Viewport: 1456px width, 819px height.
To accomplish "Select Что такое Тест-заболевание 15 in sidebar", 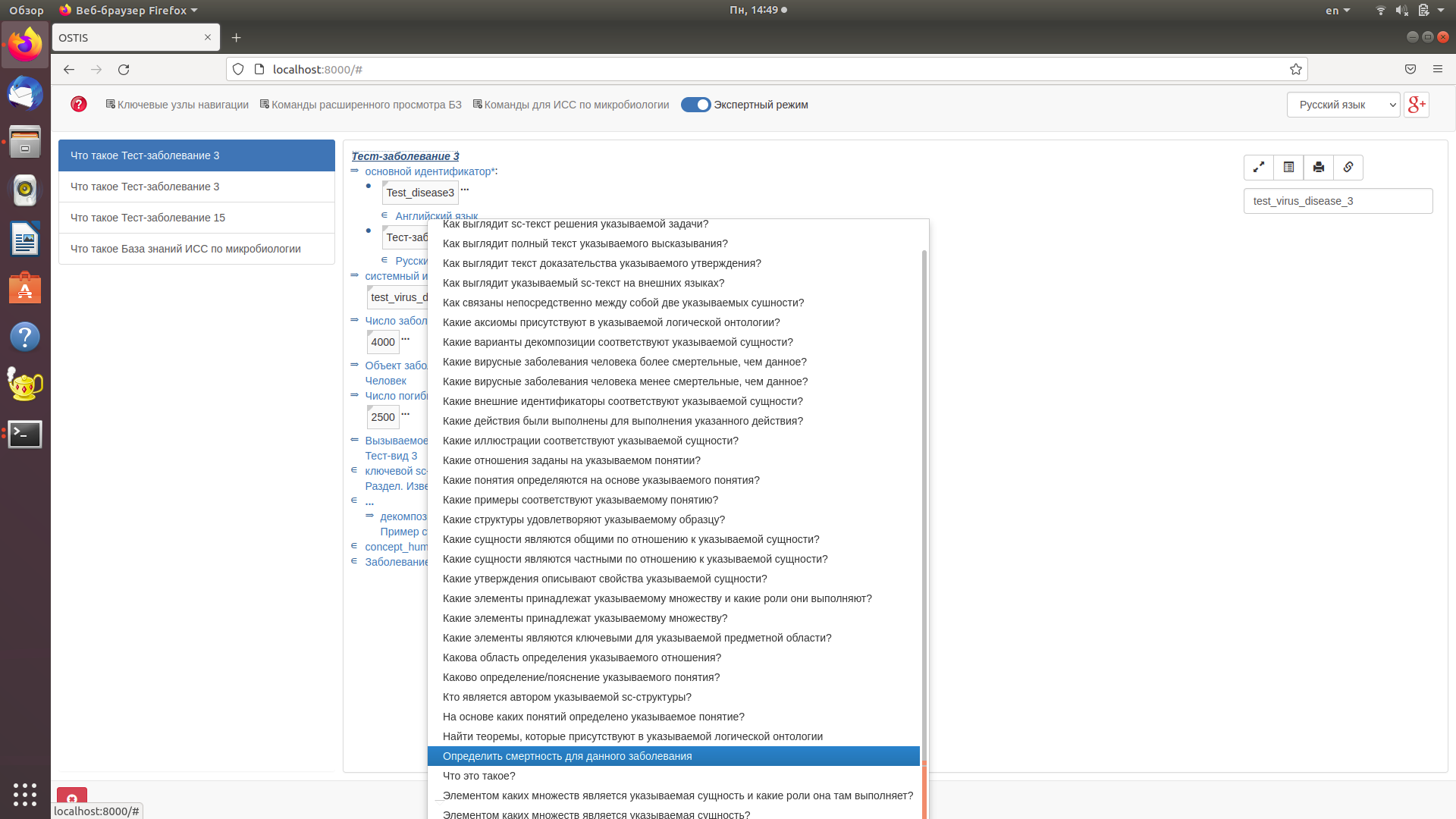I will point(147,218).
